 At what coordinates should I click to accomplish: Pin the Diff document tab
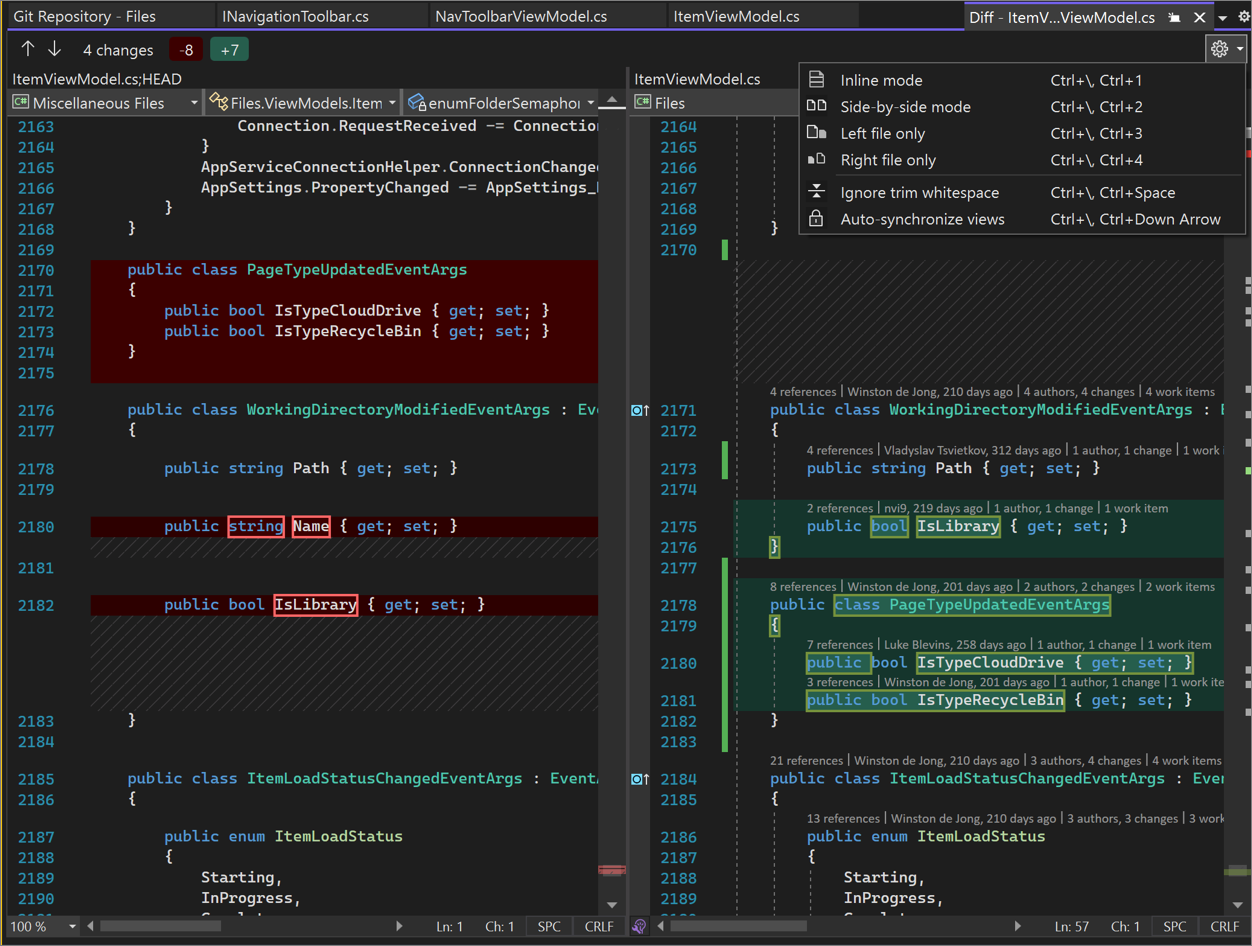pos(1172,16)
